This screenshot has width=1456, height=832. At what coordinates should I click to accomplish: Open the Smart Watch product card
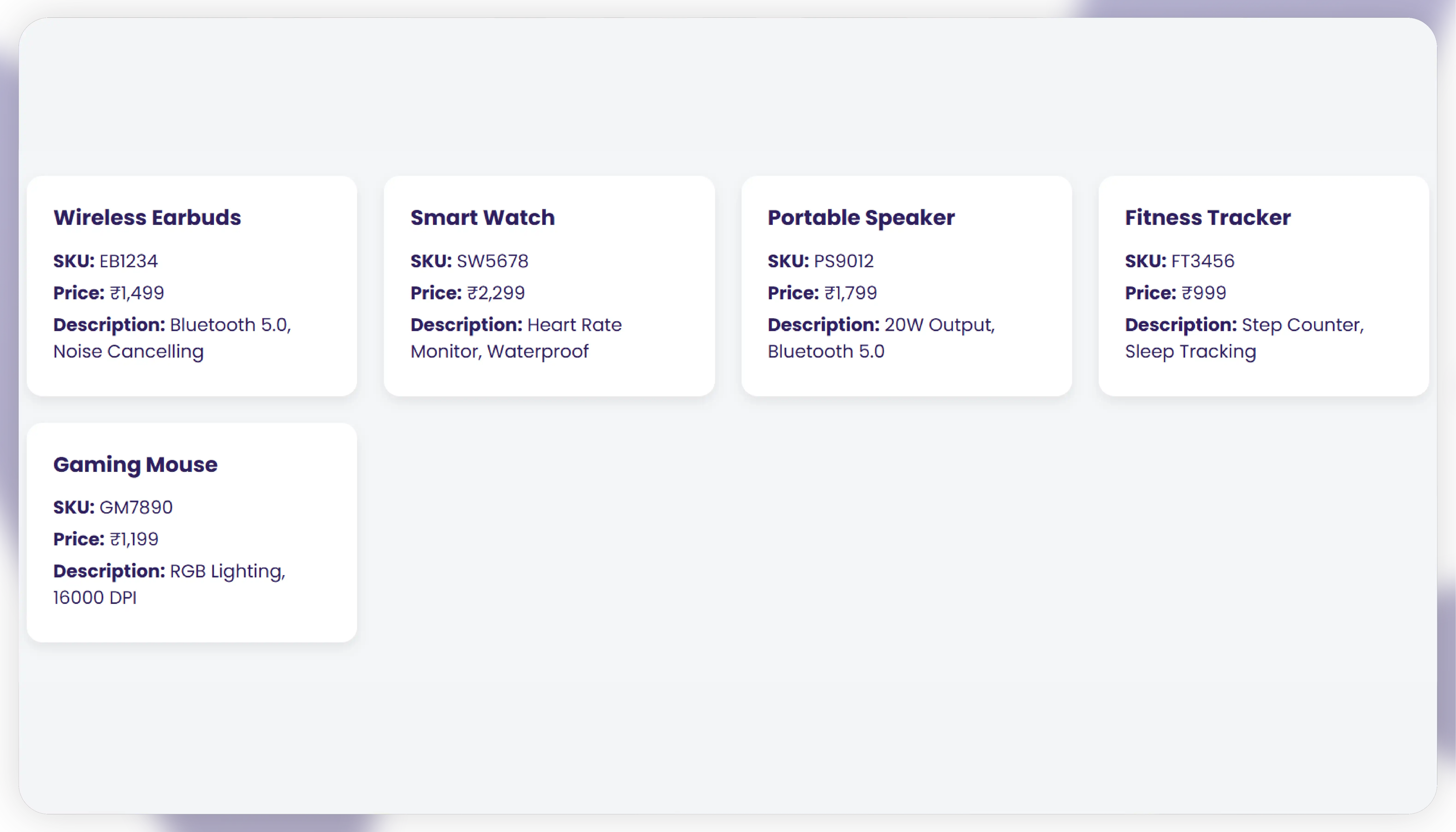tap(549, 286)
